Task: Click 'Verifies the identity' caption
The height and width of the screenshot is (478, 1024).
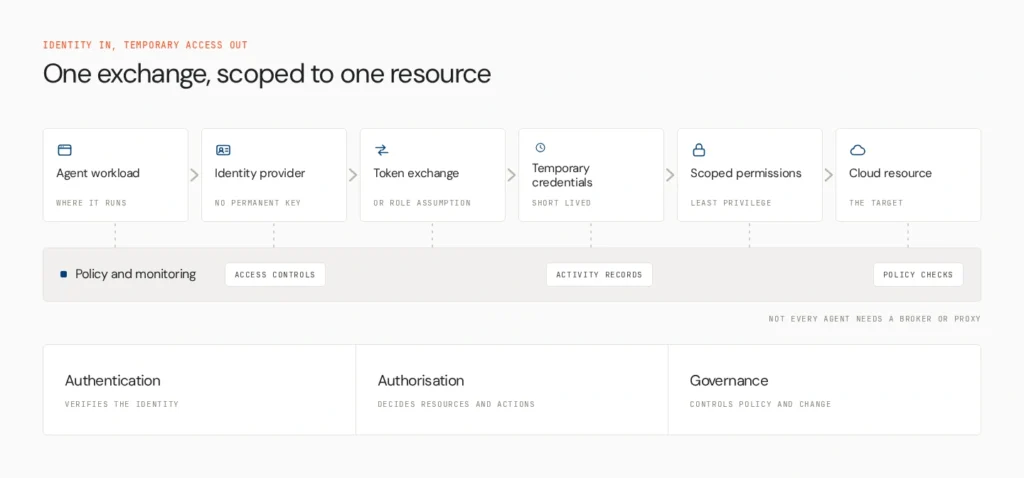Action: pyautogui.click(x=121, y=404)
